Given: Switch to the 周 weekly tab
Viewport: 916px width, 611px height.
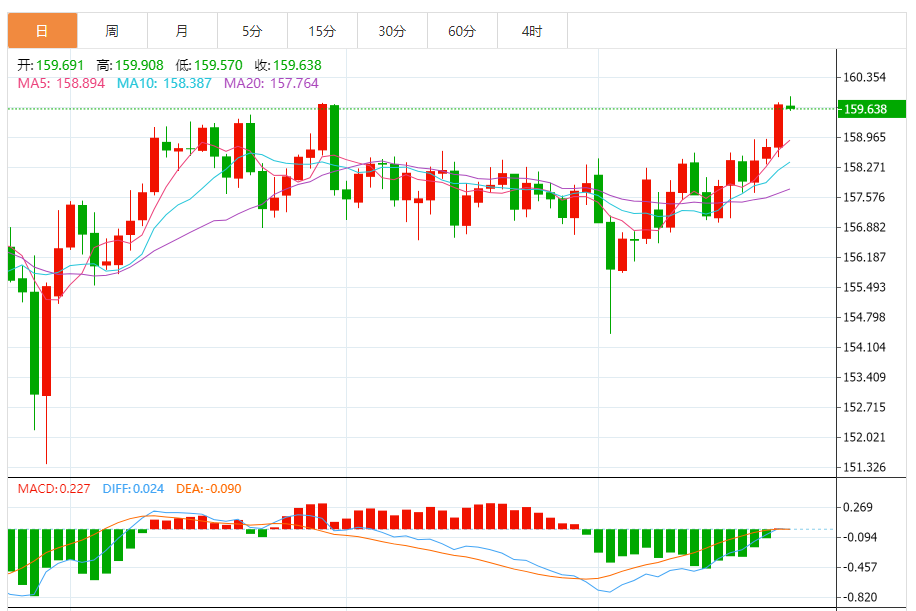Looking at the screenshot, I should point(112,30).
